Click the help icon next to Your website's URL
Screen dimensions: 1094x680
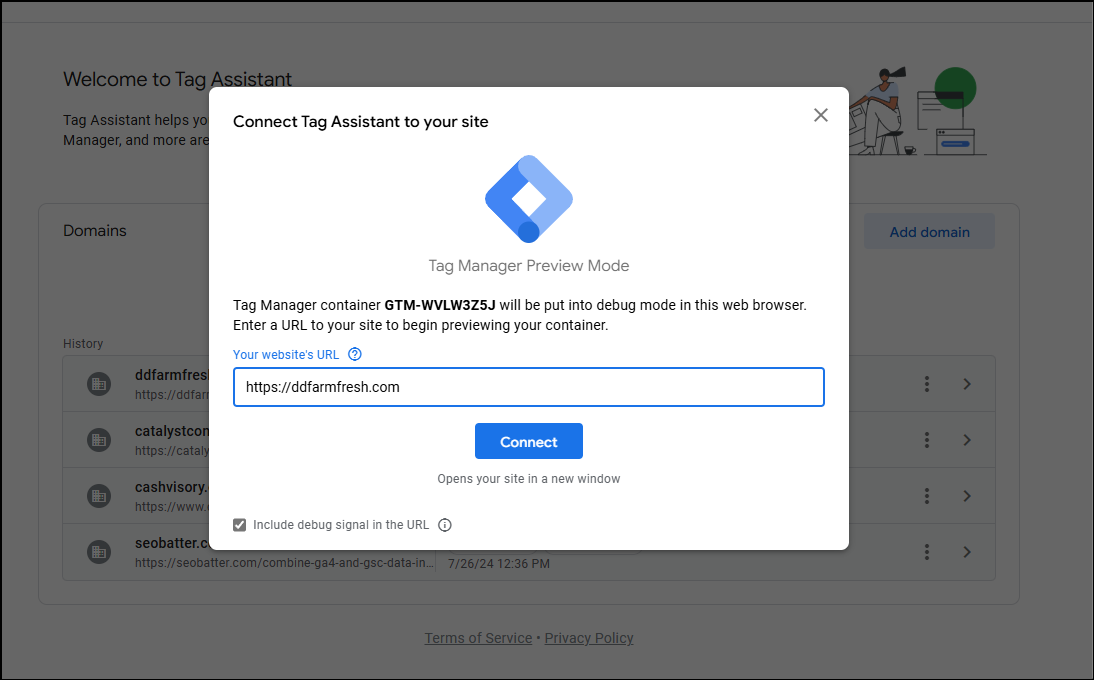355,354
